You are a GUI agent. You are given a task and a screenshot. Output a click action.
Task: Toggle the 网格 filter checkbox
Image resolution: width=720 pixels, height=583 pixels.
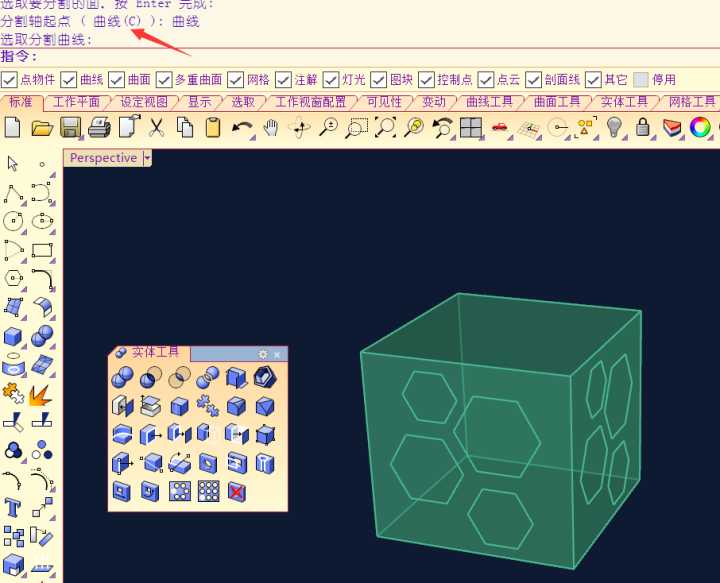(x=236, y=80)
